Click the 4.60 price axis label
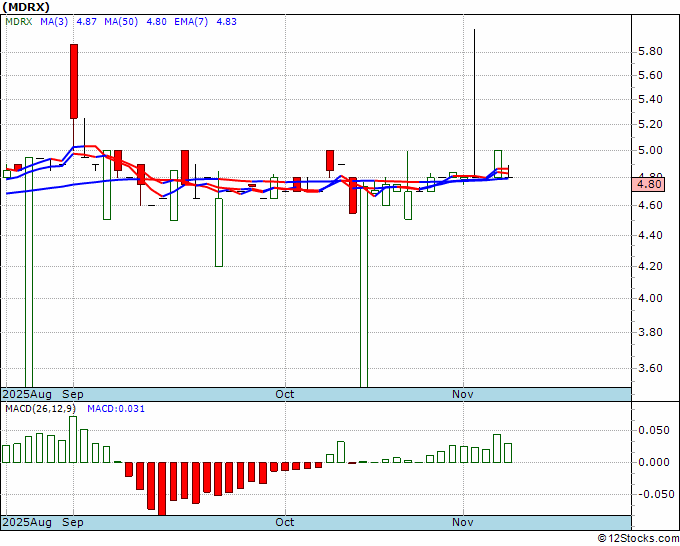 tap(651, 205)
